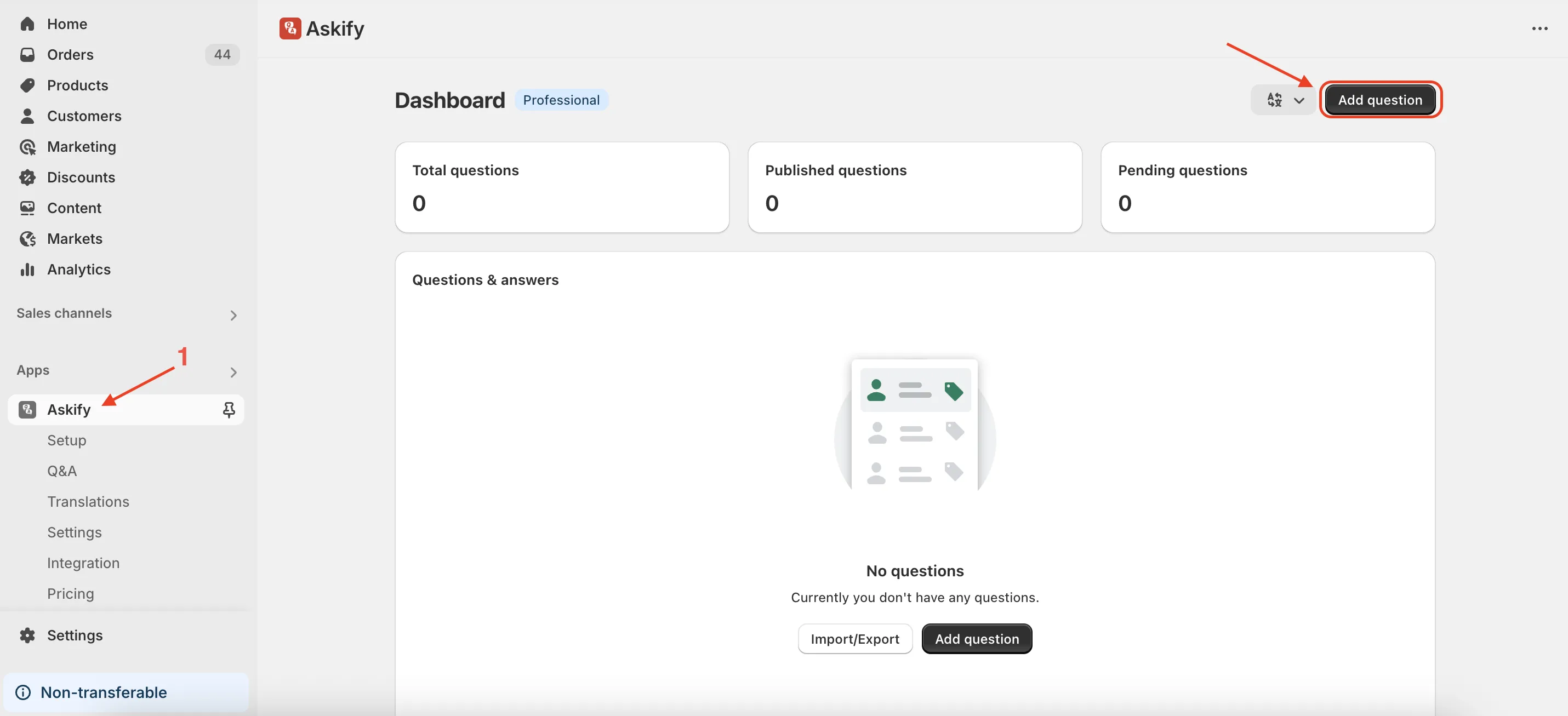Expand the Apps section chevron
The height and width of the screenshot is (716, 1568).
tap(233, 371)
